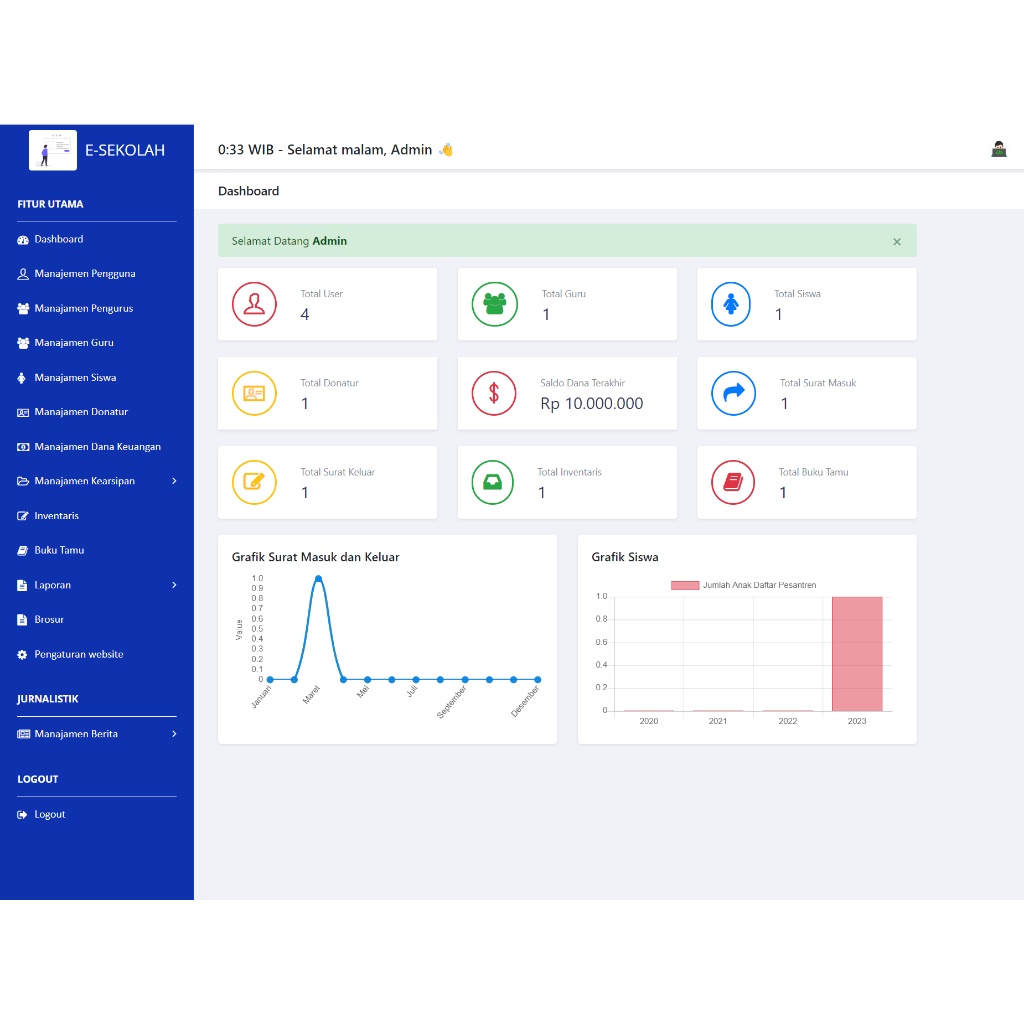This screenshot has width=1024, height=1024.
Task: Click the E-SEKOLAH brand title
Action: coord(125,150)
